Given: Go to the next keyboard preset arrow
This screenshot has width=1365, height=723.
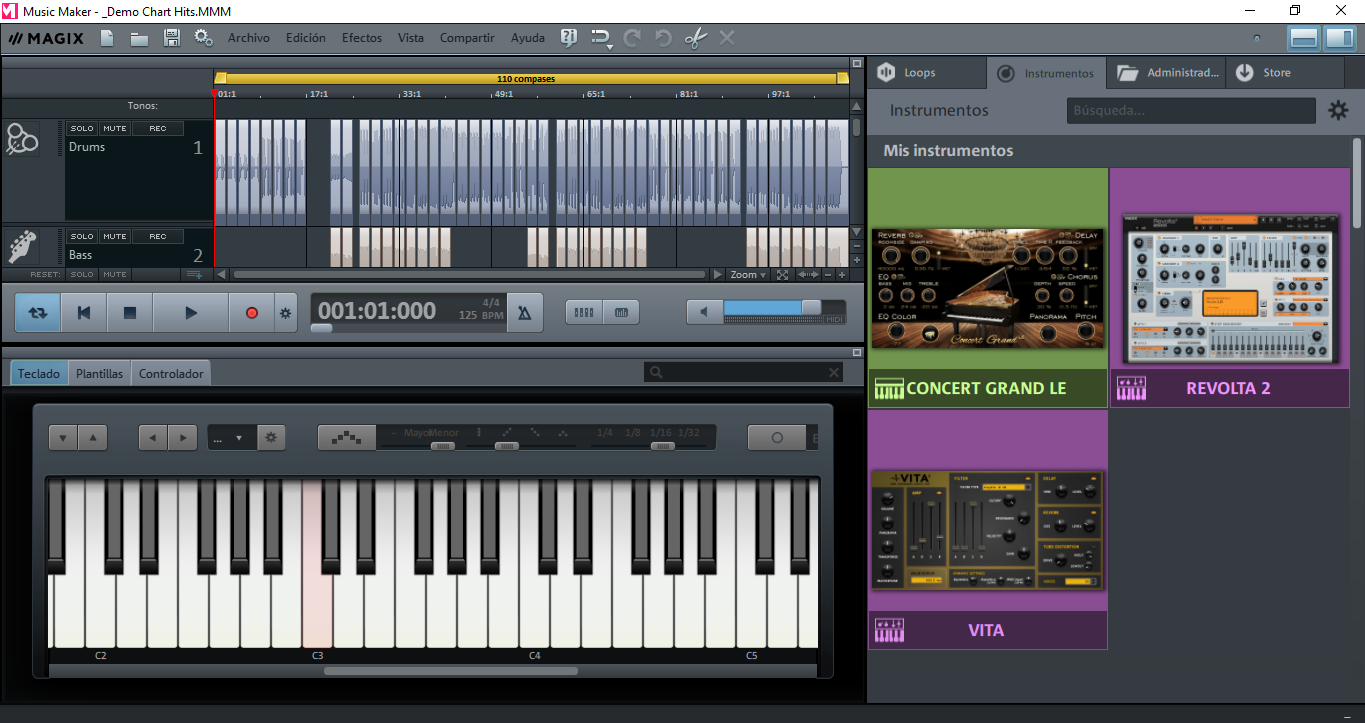Looking at the screenshot, I should pos(182,437).
